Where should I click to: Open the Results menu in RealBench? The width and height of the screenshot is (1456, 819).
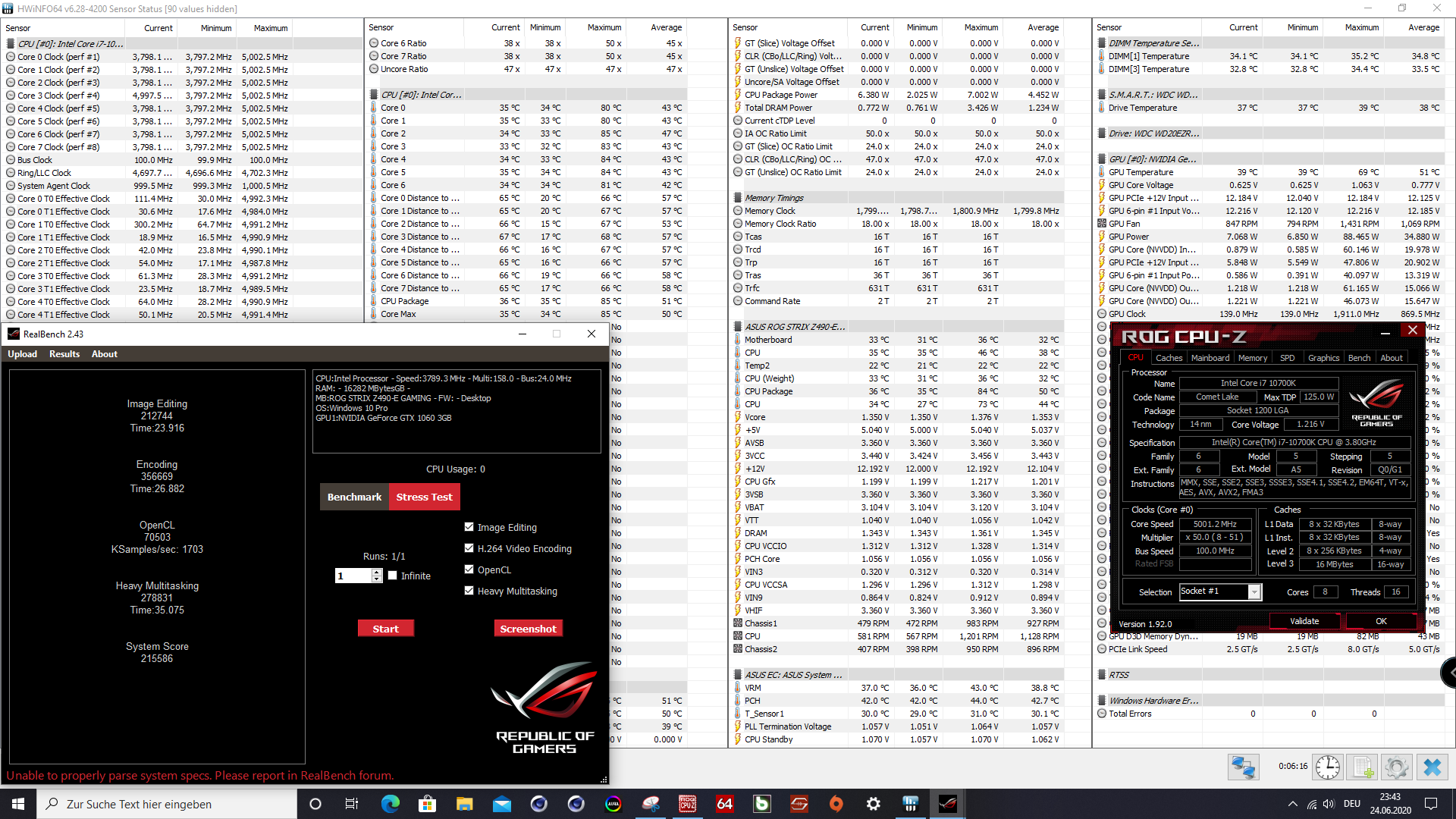coord(64,354)
